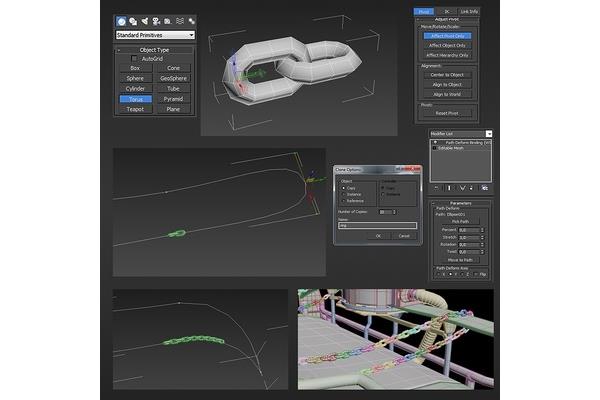Click Align to Object button
Screen dimensions: 600x400
[x=447, y=85]
